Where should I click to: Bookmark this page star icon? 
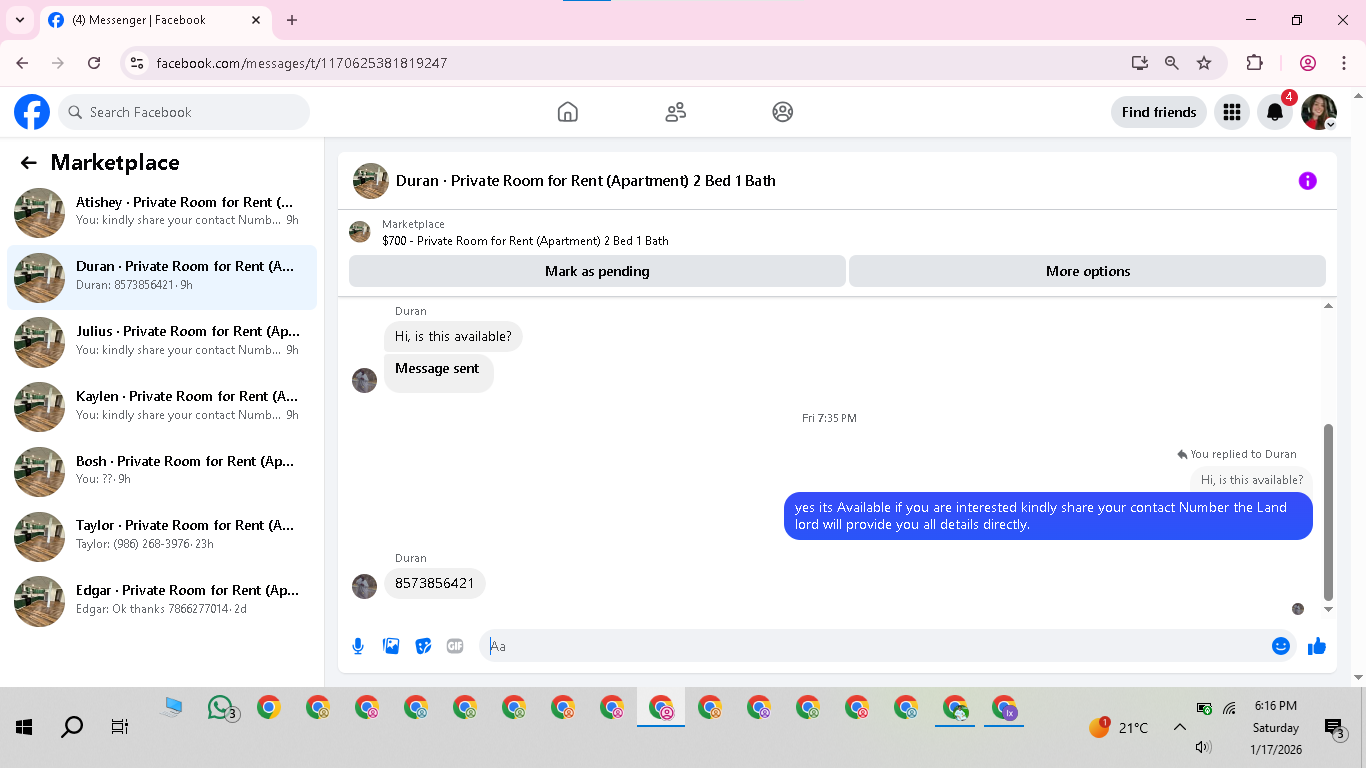(x=1204, y=63)
